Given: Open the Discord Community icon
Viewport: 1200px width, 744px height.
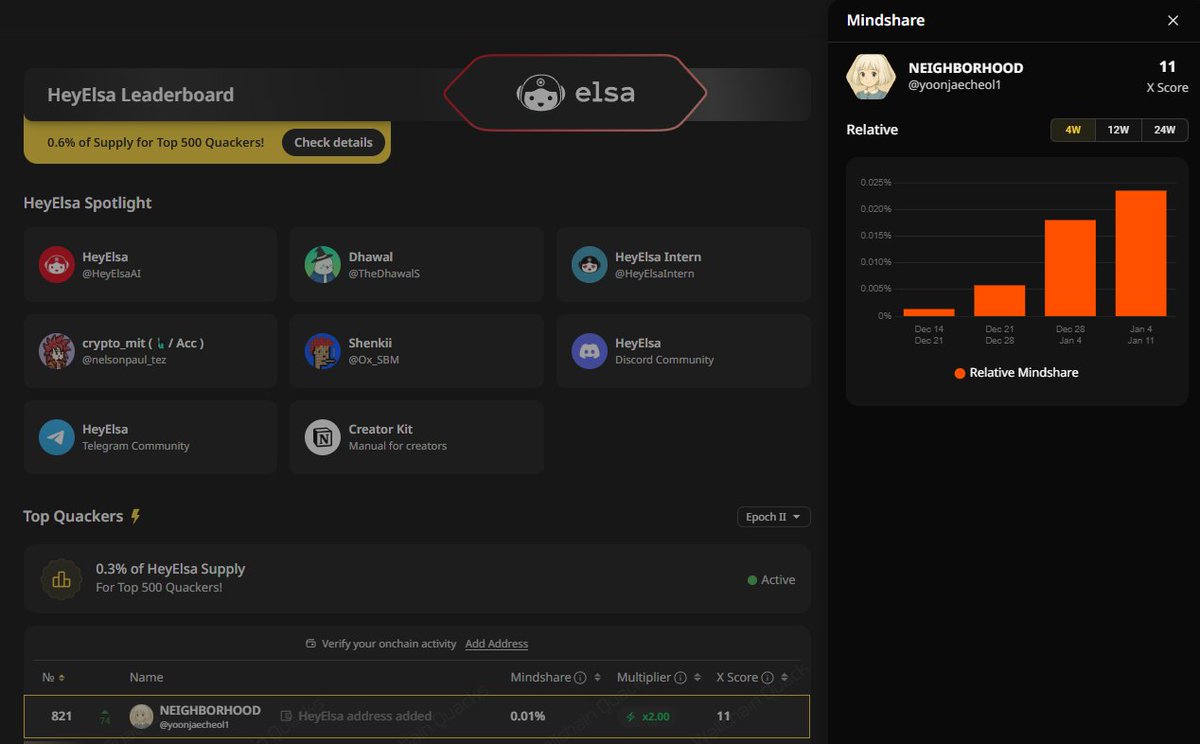Looking at the screenshot, I should click(590, 351).
